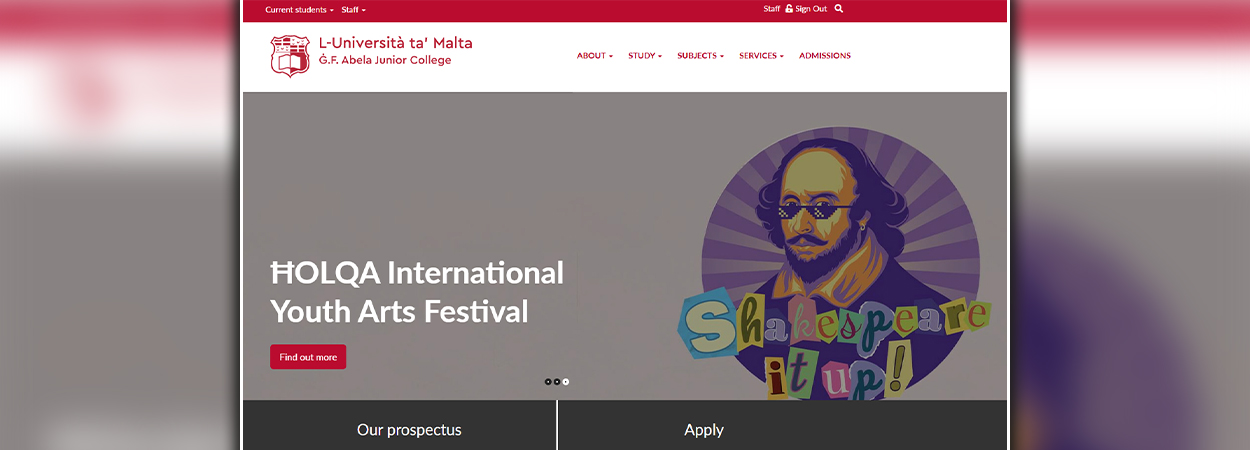Click the Sign Out lock icon
The image size is (1250, 450).
789,9
